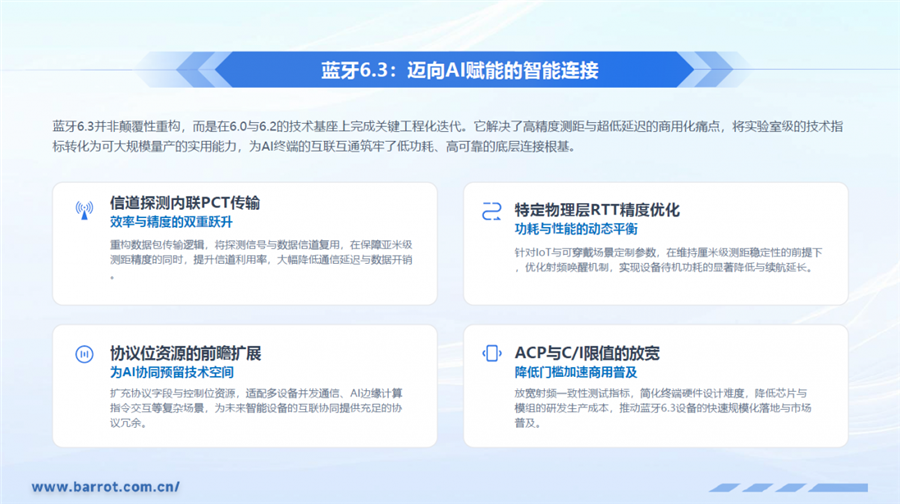Select the subtitle 功耗与性能的动态平衡

576,230
